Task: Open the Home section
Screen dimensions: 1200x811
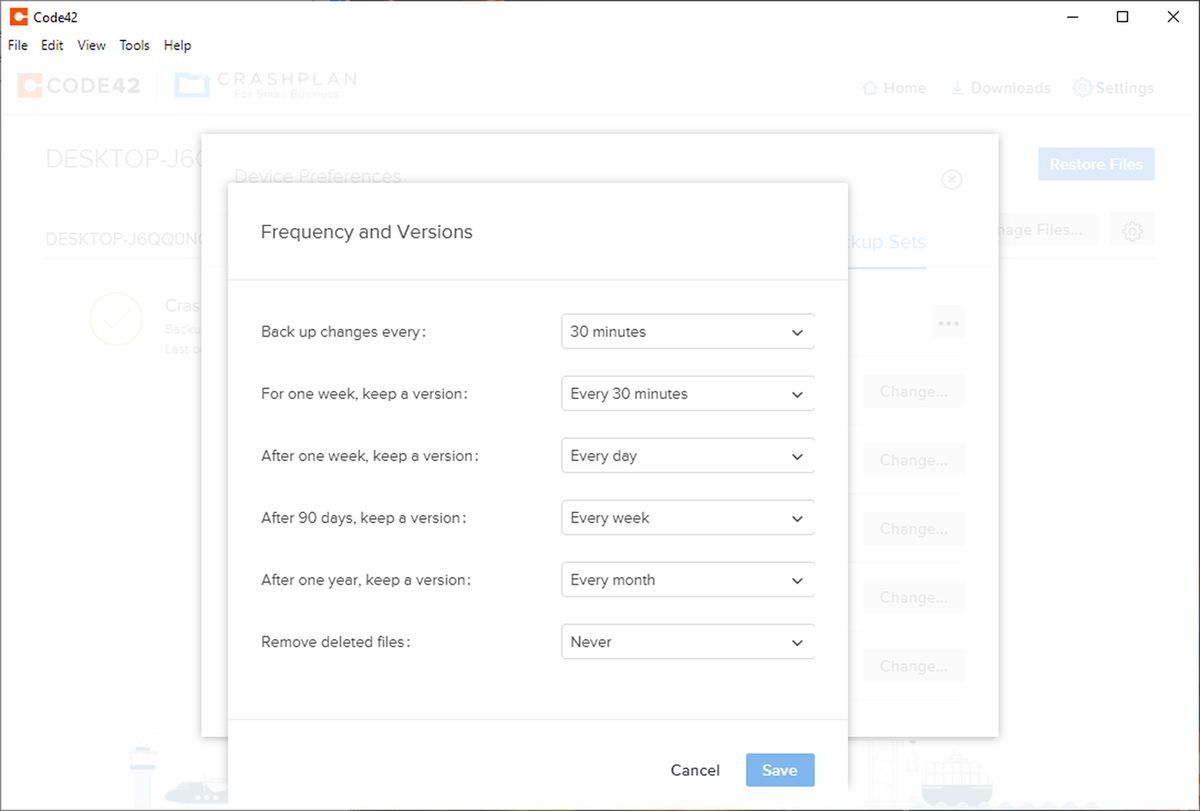Action: [893, 88]
